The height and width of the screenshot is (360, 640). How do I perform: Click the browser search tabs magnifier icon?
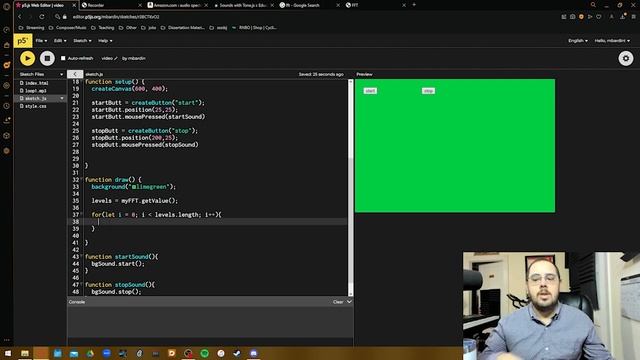point(593,5)
